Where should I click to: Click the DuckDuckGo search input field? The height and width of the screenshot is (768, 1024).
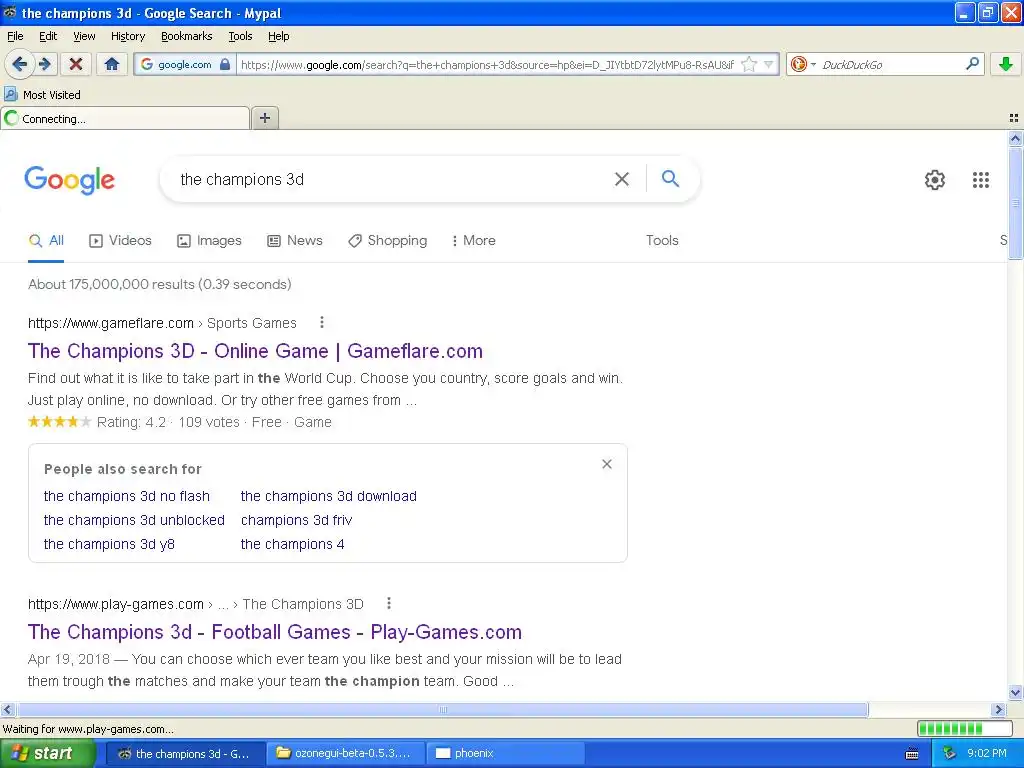[891, 64]
